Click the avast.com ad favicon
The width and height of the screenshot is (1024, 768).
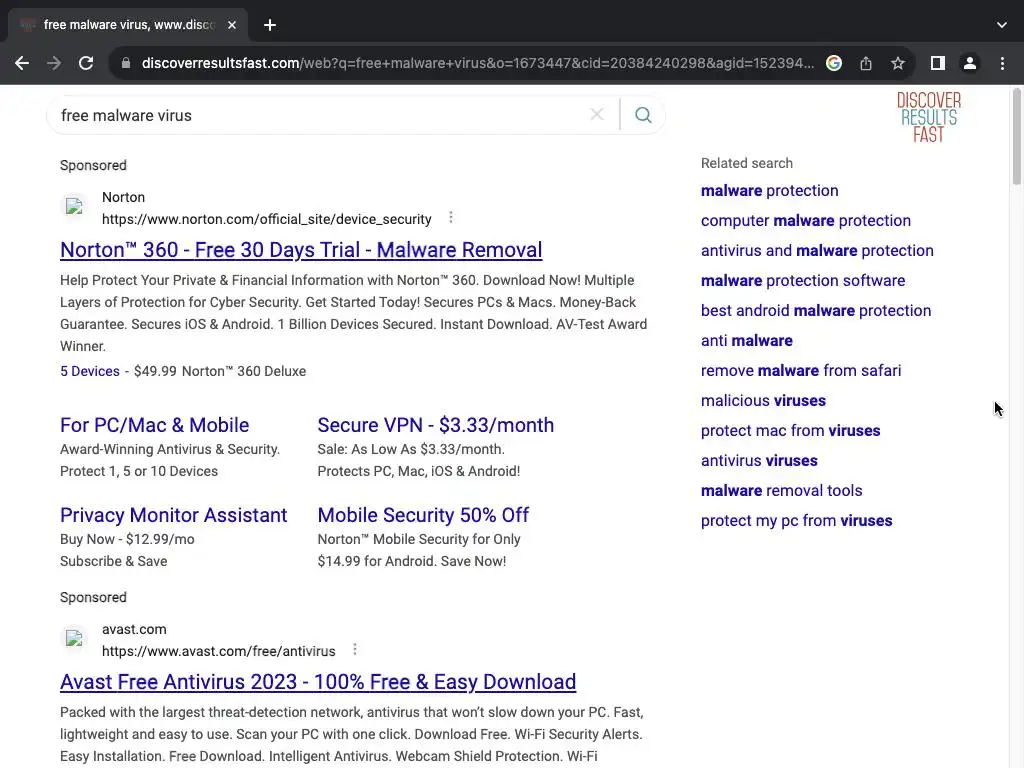coord(74,638)
